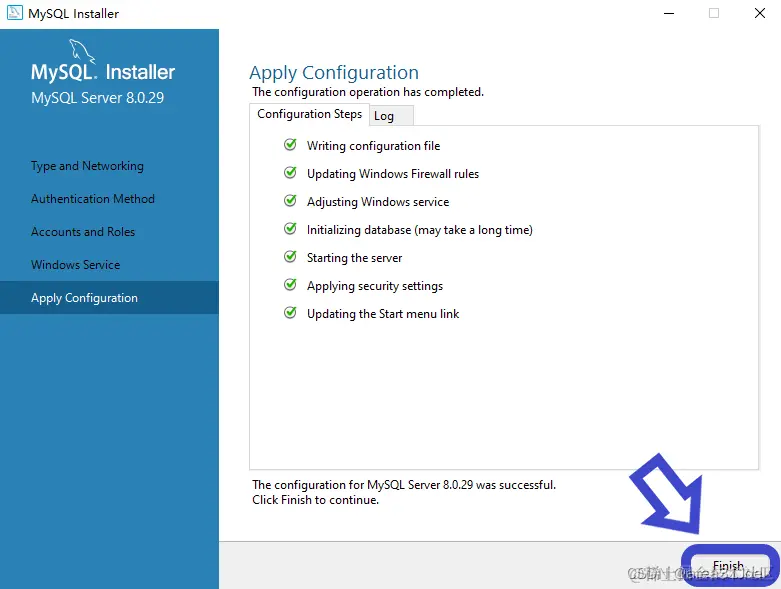Go to Accounts and Roles step
Image resolution: width=781 pixels, height=589 pixels.
pos(83,232)
